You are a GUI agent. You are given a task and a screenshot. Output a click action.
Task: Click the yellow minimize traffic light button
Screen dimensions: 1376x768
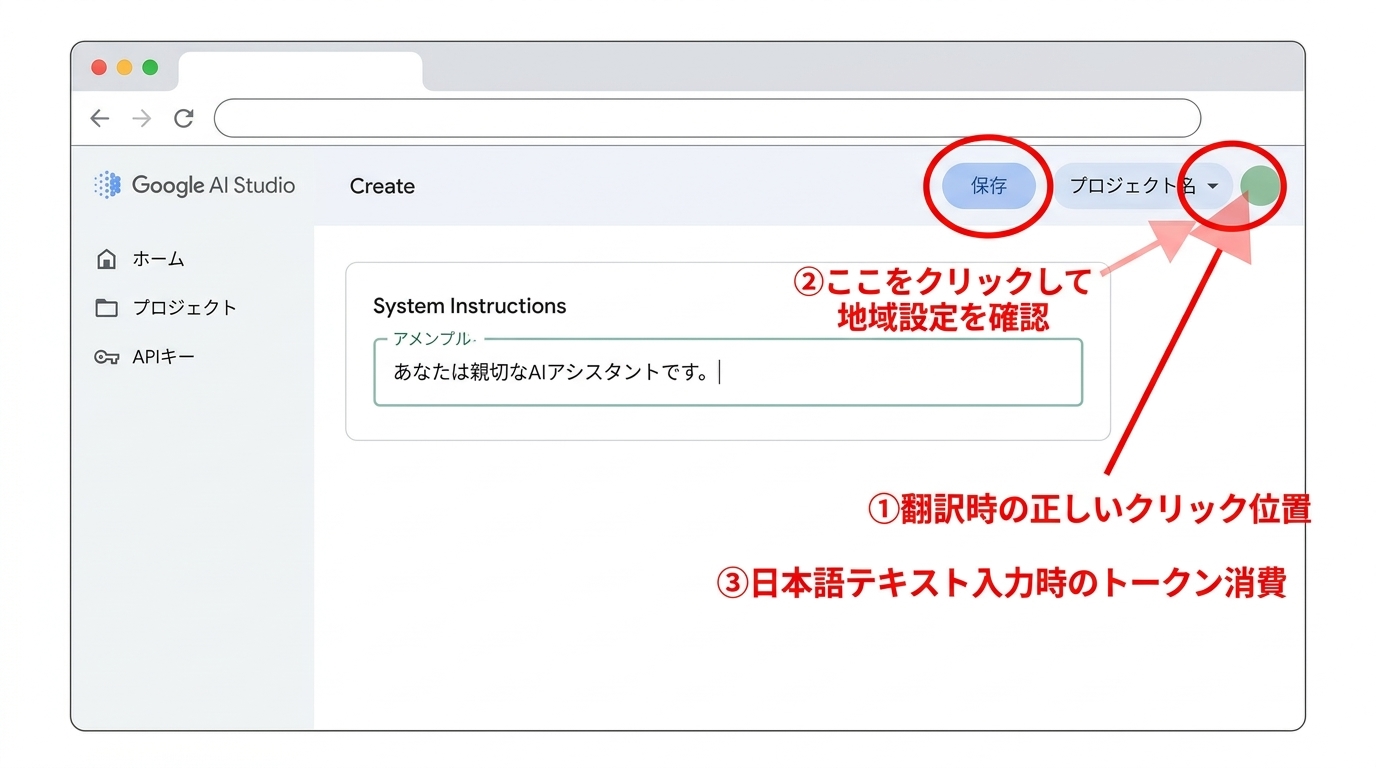click(x=124, y=66)
